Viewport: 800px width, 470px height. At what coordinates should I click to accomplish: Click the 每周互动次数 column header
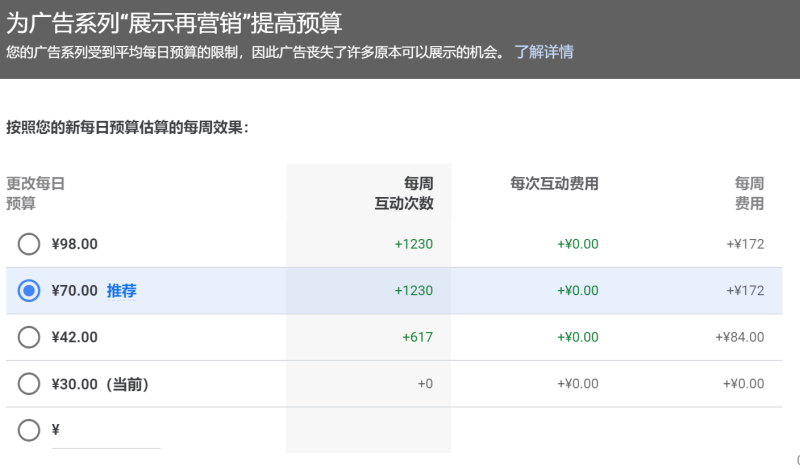point(404,193)
